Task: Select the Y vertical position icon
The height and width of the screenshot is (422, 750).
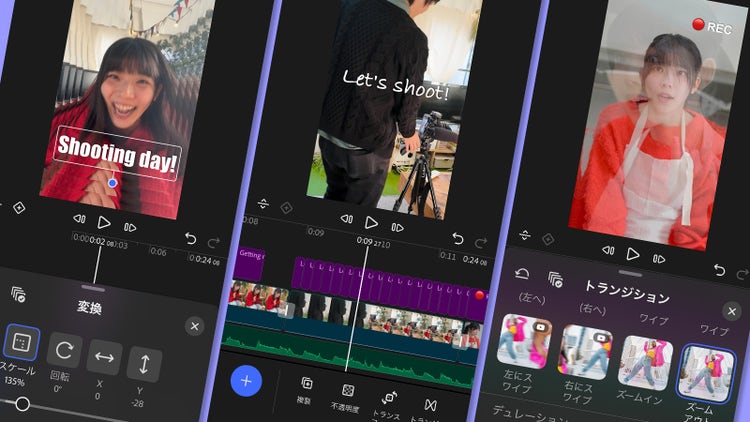Action: [144, 365]
